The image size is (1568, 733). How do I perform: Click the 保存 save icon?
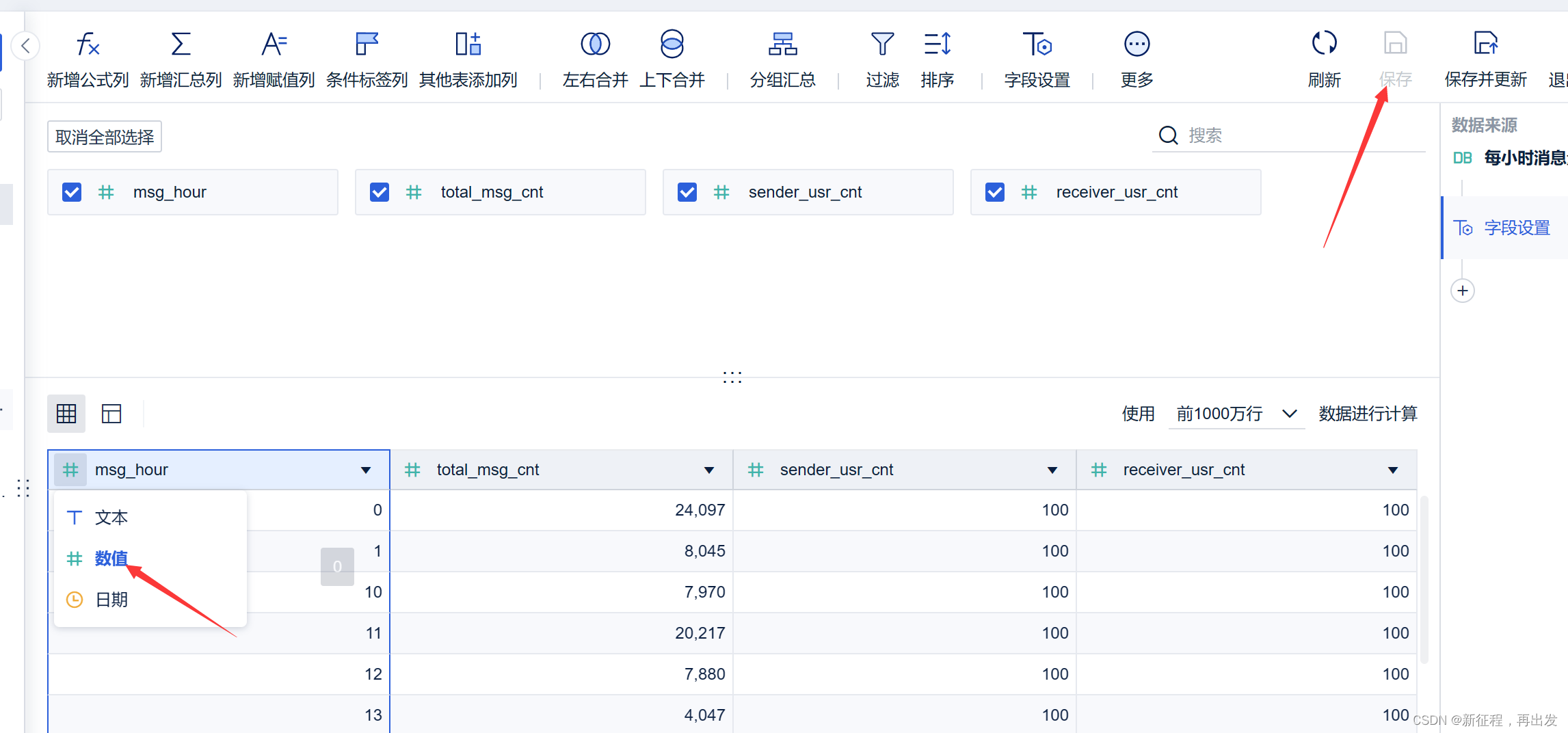point(1395,44)
